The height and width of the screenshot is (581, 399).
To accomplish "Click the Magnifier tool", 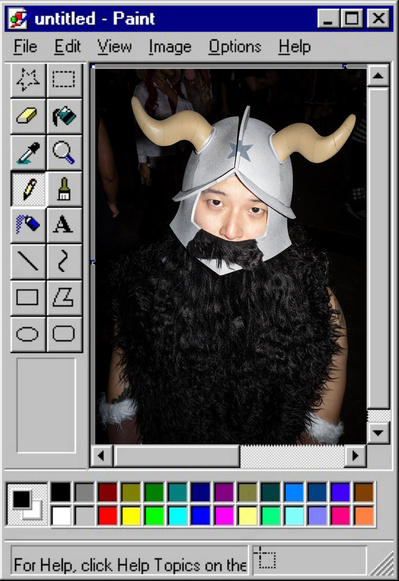I will point(64,152).
